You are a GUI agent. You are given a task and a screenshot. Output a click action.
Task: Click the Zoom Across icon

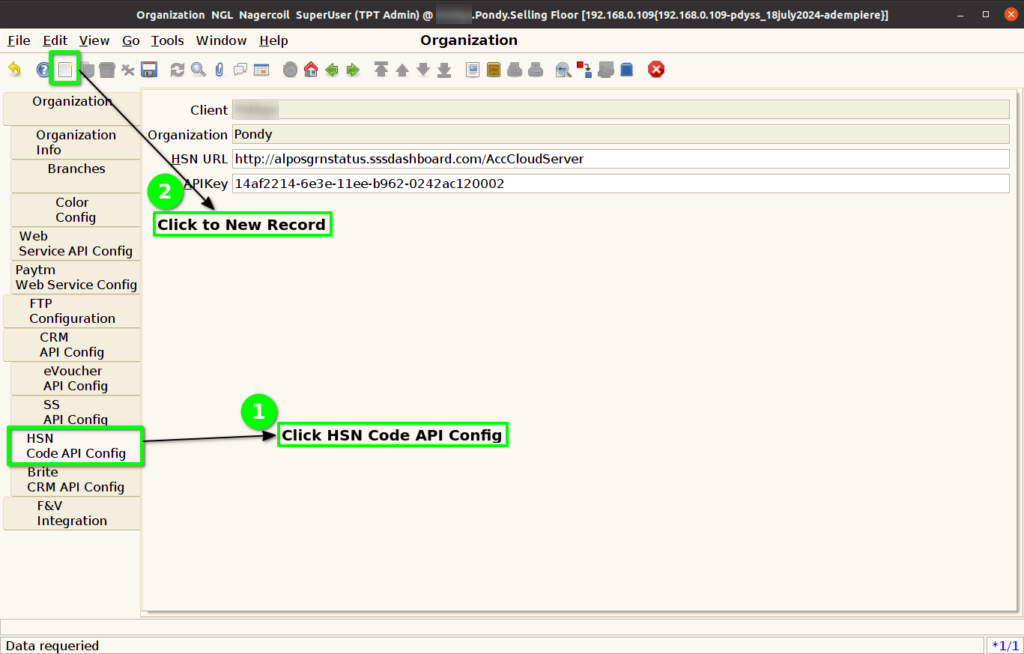pos(563,69)
